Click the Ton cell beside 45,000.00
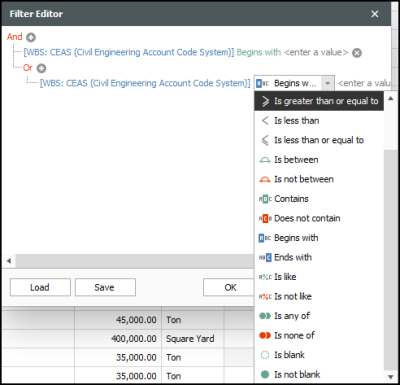This screenshot has height=385, width=400. tap(193, 320)
